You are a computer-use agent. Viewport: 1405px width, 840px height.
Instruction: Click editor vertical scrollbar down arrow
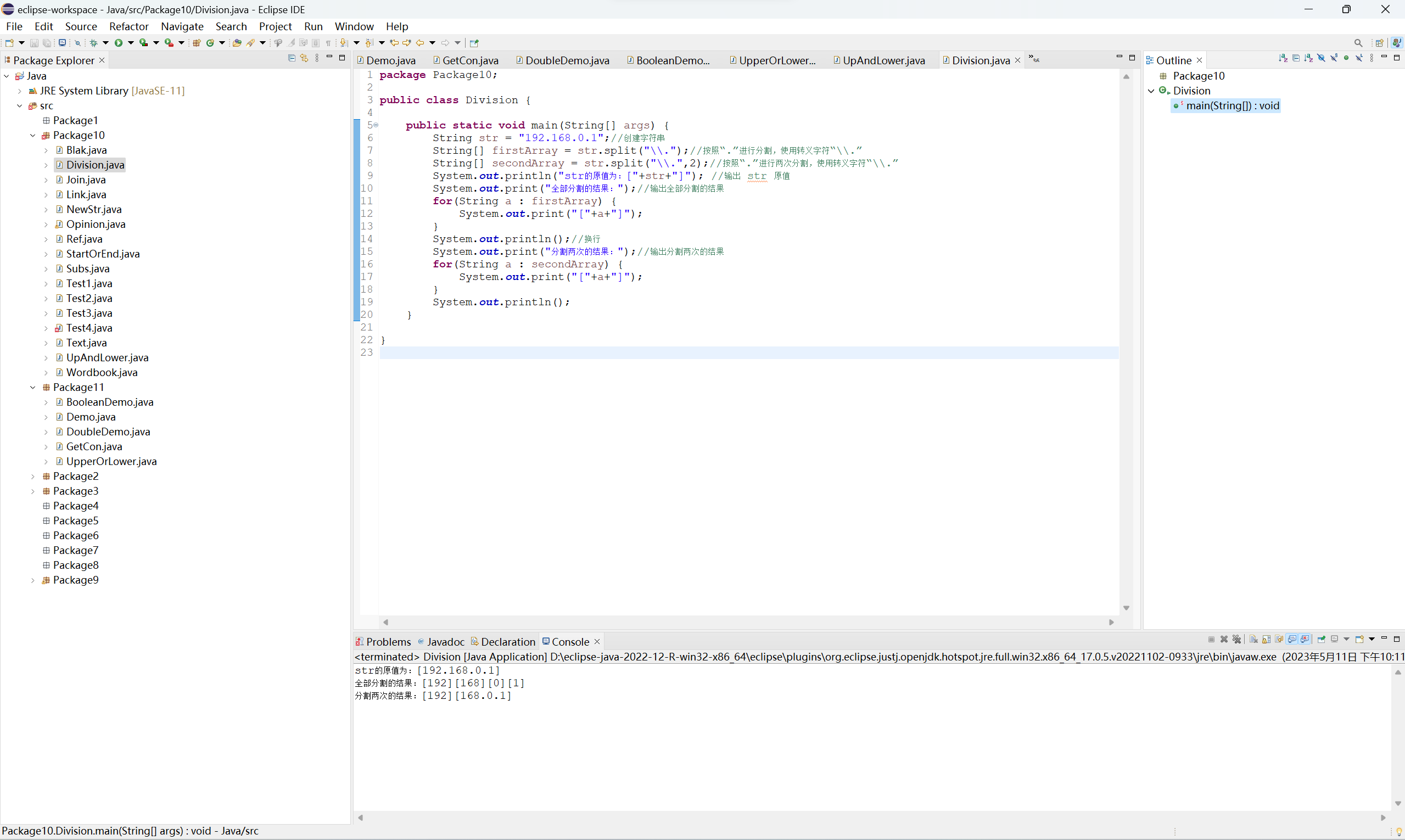click(1127, 608)
